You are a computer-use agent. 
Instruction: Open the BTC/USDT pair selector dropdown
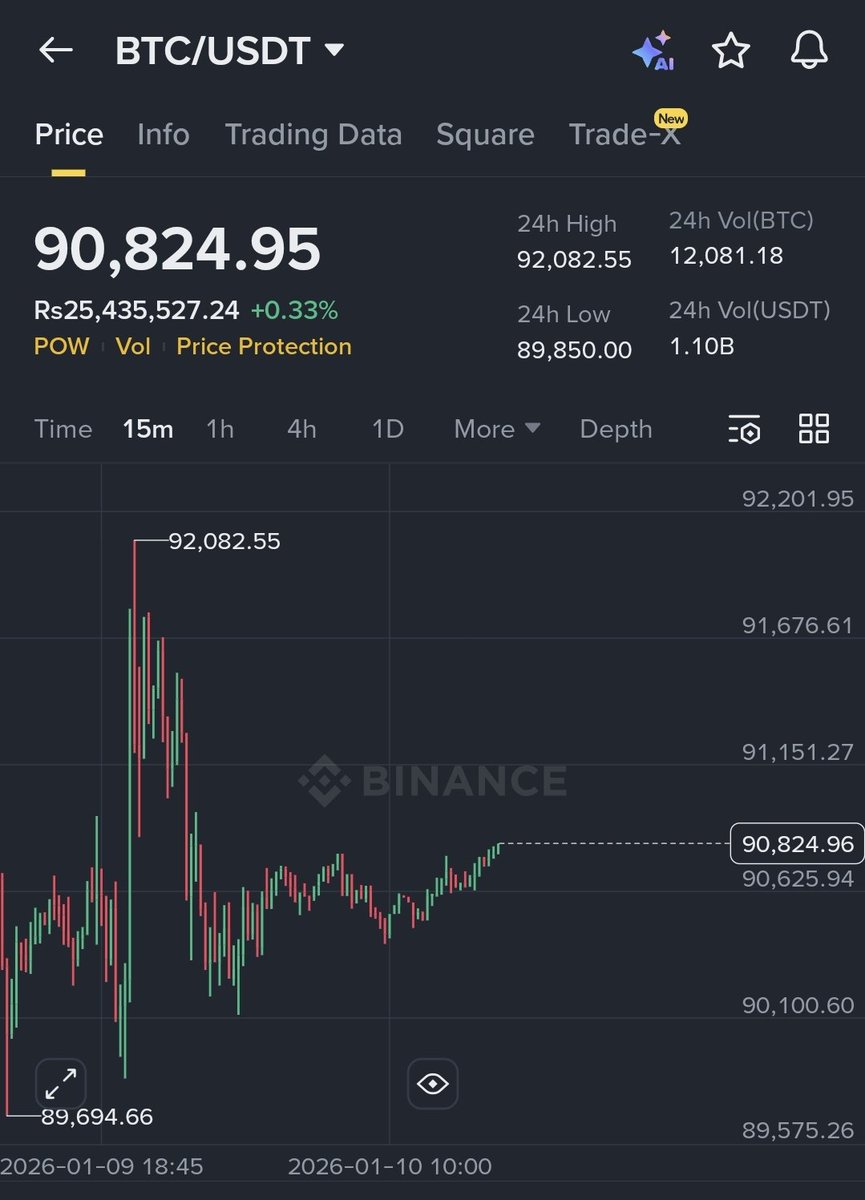(229, 50)
